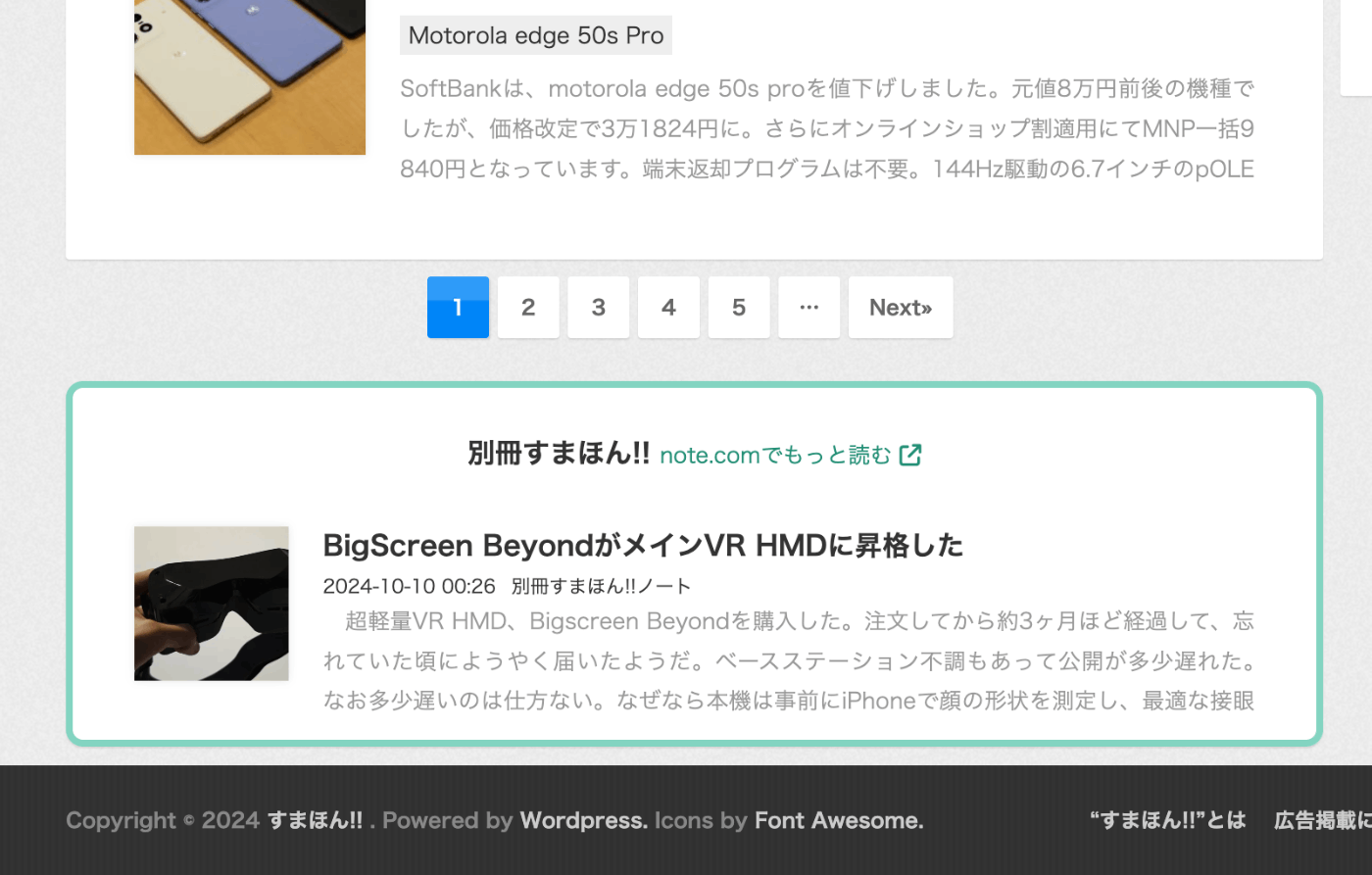Go to pagination page 3
The height and width of the screenshot is (875, 1372).
point(599,308)
